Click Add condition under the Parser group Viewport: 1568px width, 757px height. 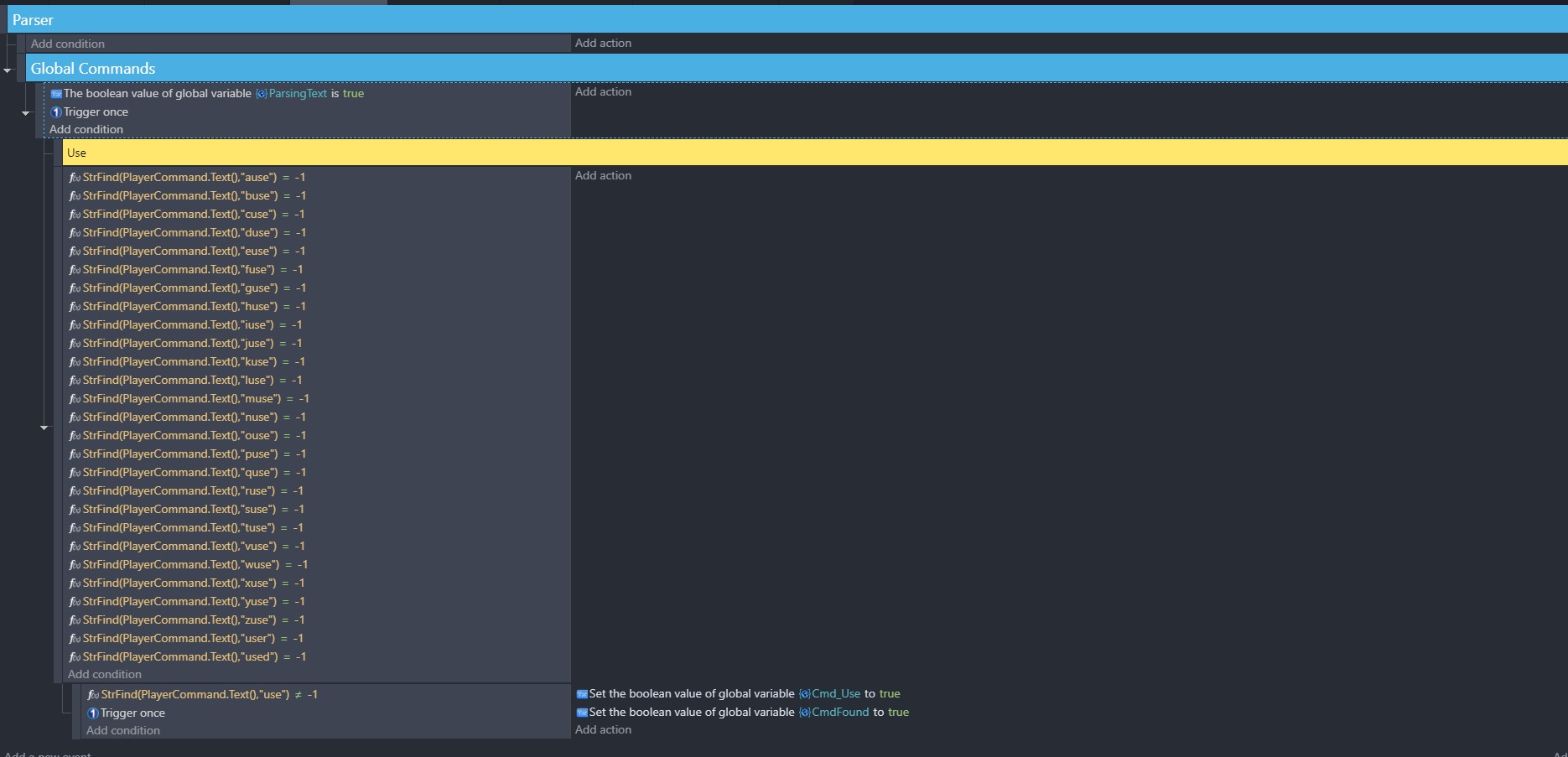68,44
